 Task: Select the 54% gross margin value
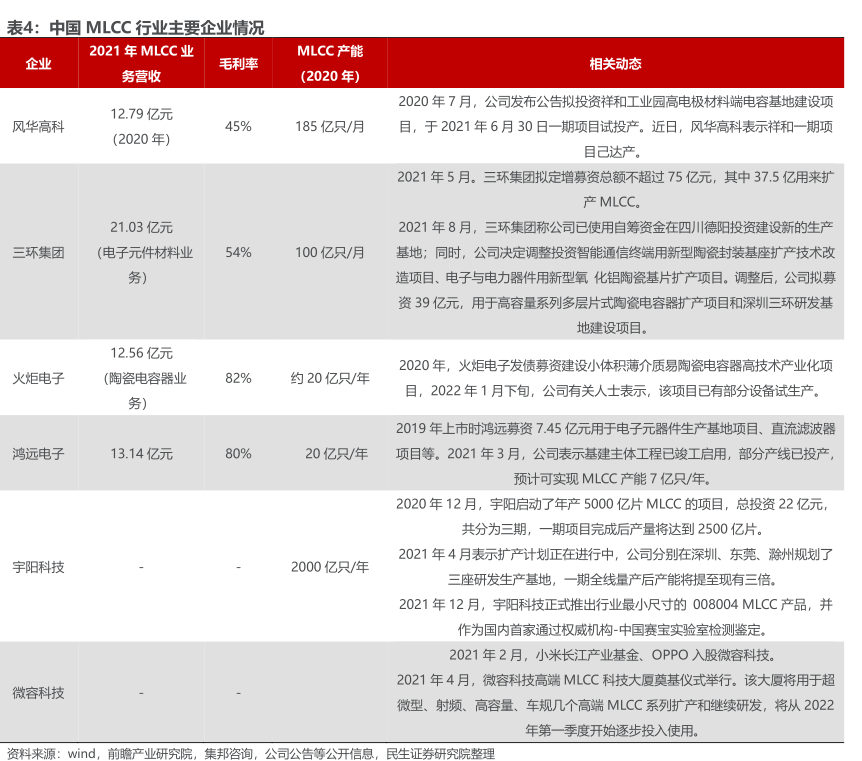pyautogui.click(x=238, y=253)
